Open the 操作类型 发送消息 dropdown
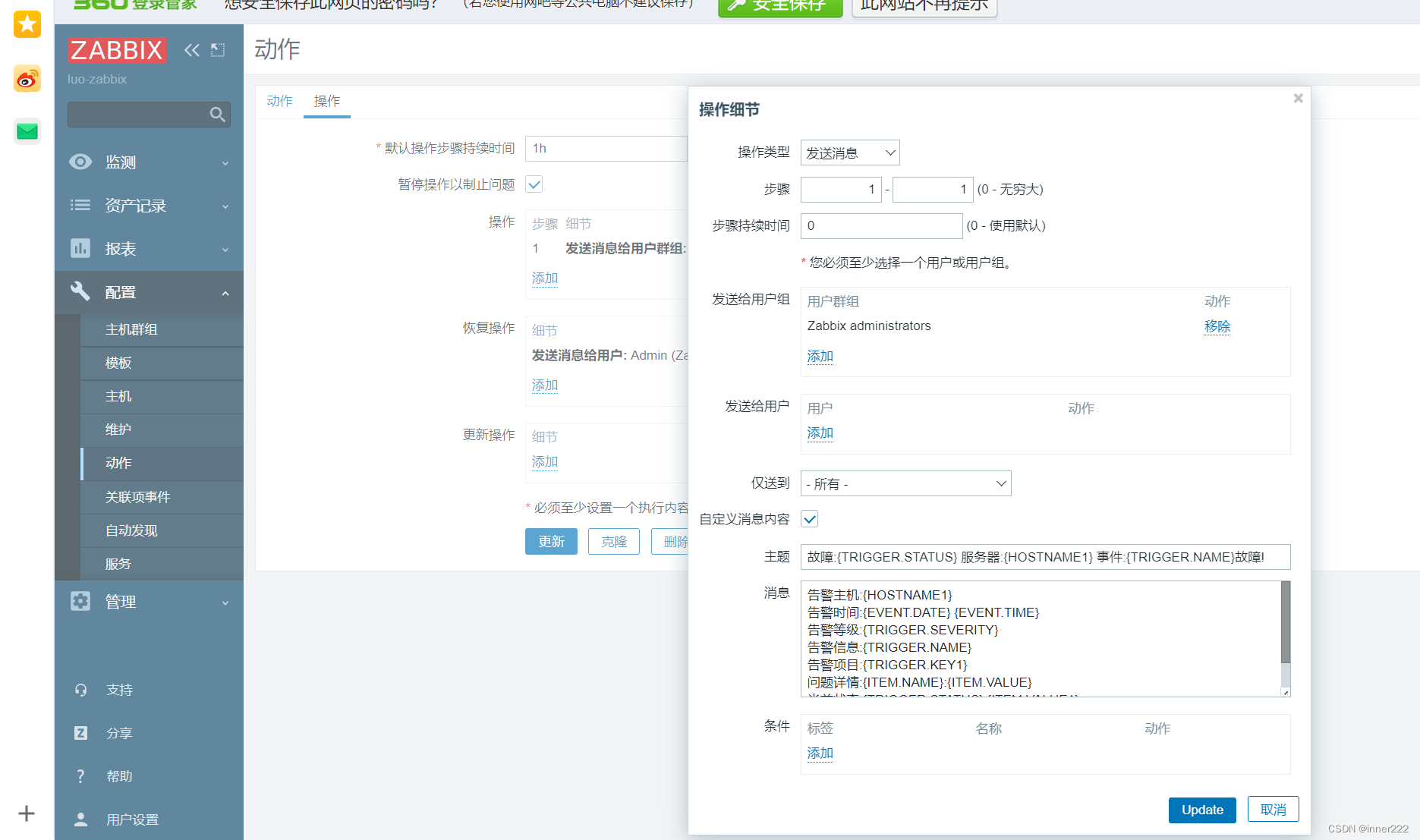Viewport: 1420px width, 840px height. tap(850, 153)
